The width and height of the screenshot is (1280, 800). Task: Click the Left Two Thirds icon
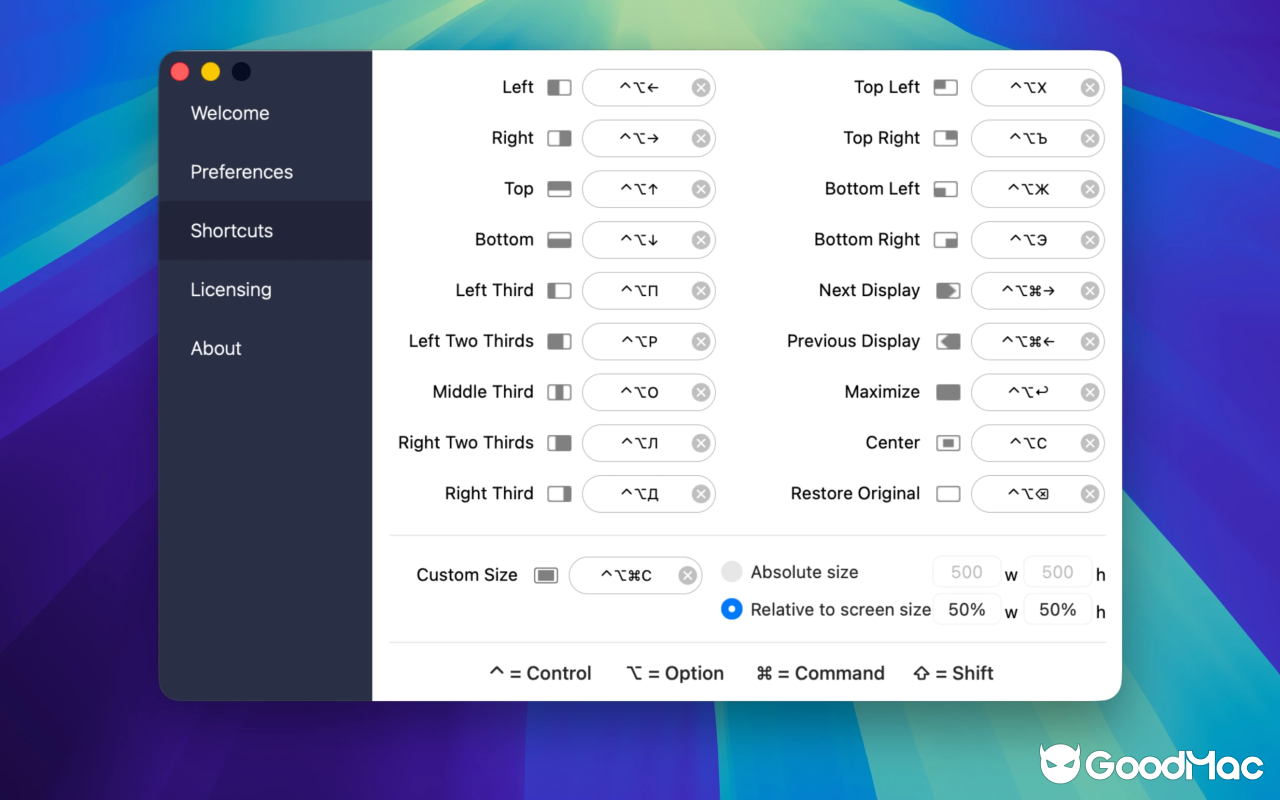click(560, 341)
